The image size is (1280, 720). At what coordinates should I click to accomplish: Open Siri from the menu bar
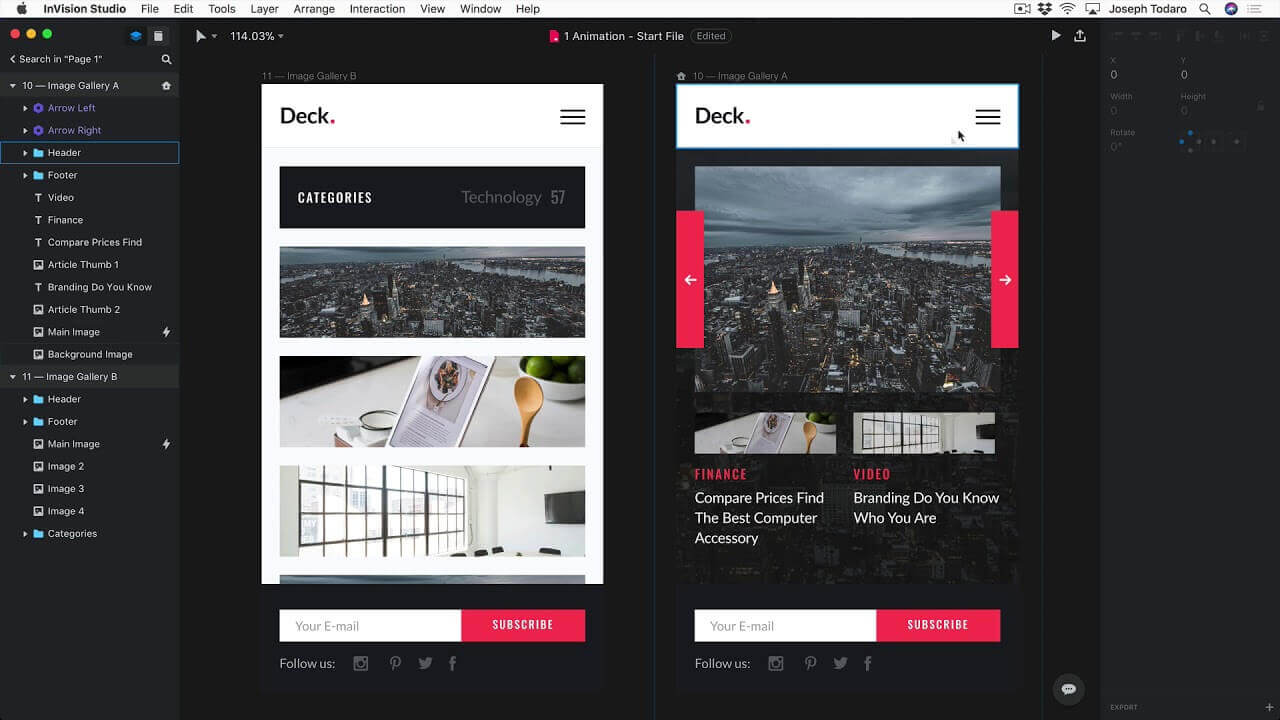(1231, 9)
